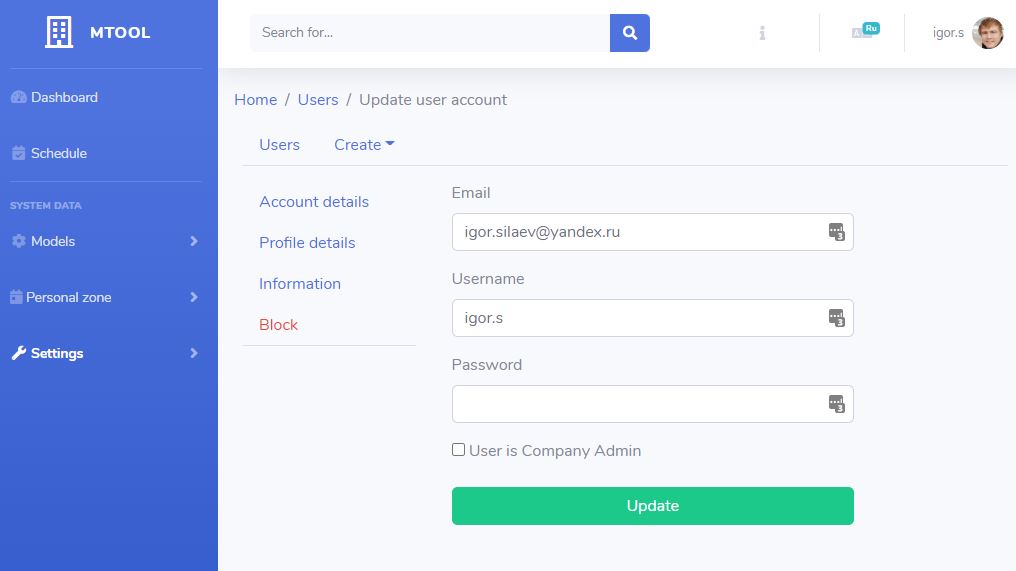Open Account details section
The image size is (1016, 571).
point(314,202)
